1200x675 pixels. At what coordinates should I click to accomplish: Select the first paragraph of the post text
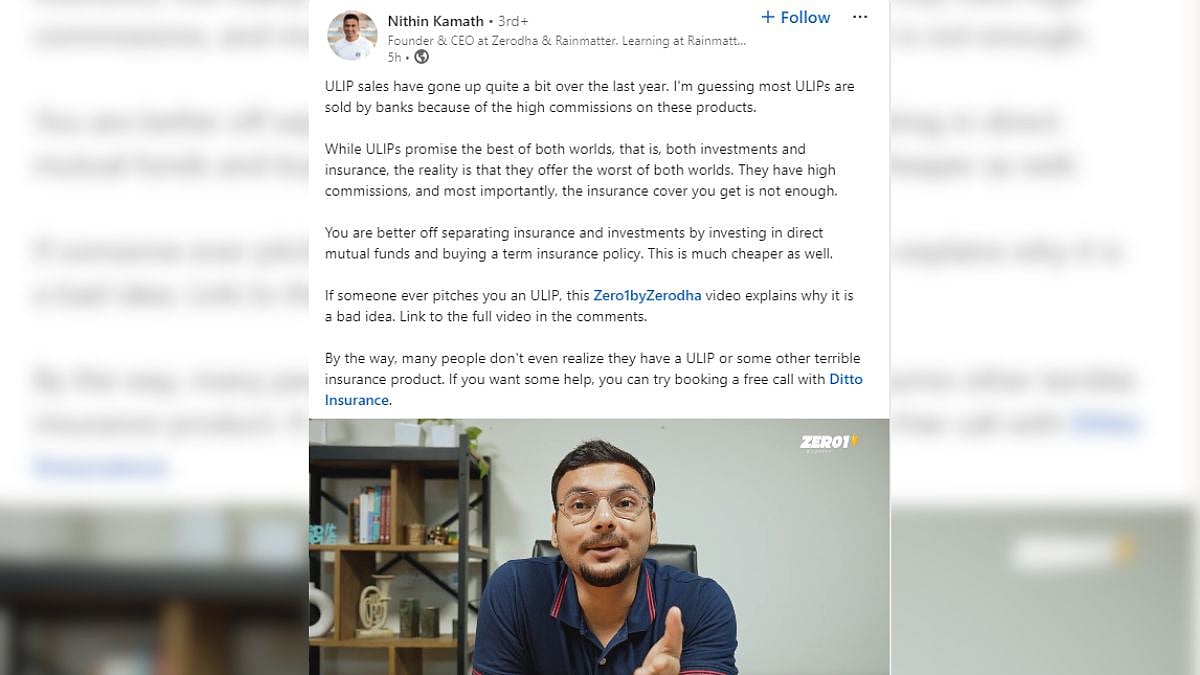point(589,96)
